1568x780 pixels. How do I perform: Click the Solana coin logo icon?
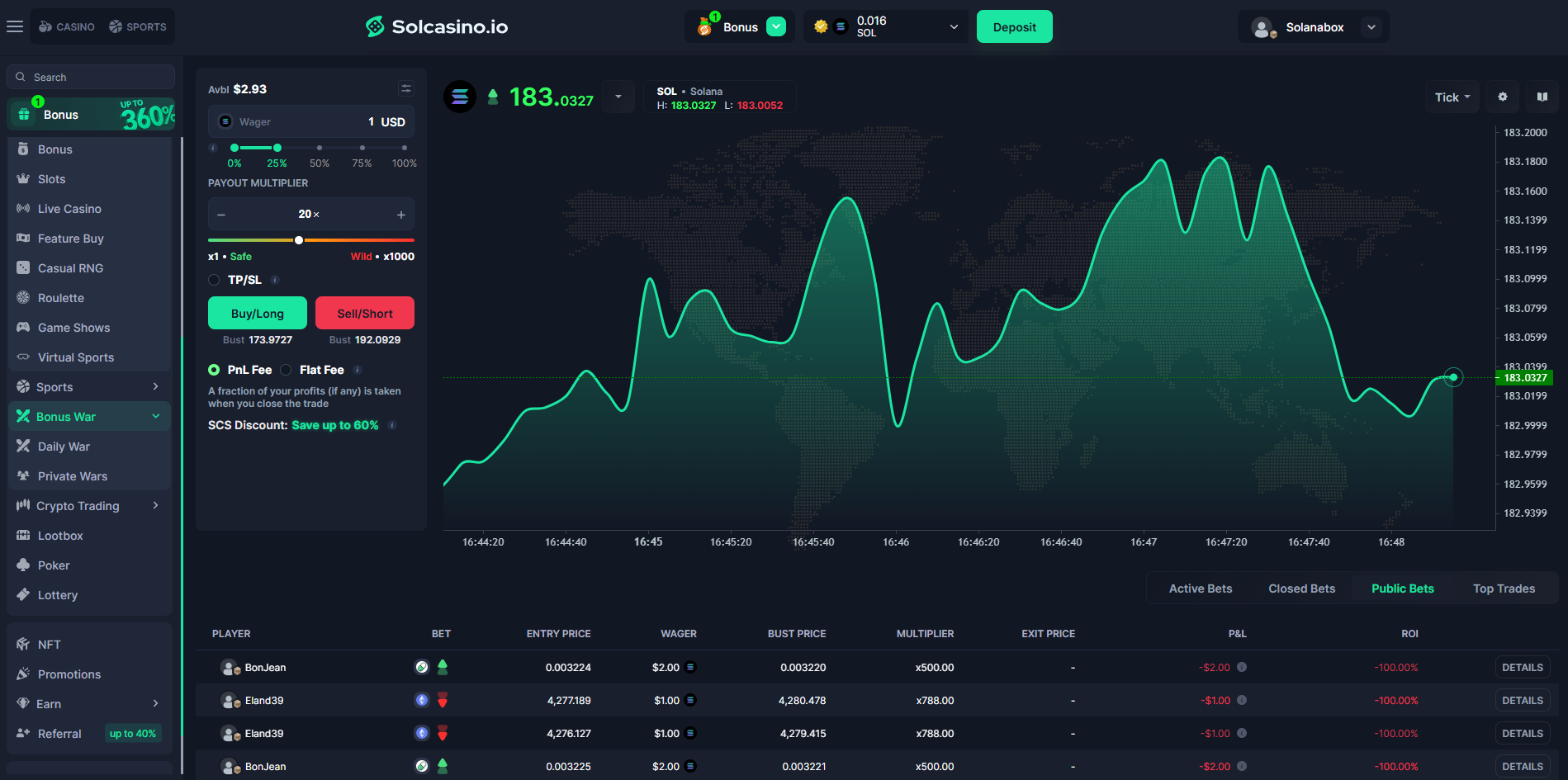coord(460,97)
